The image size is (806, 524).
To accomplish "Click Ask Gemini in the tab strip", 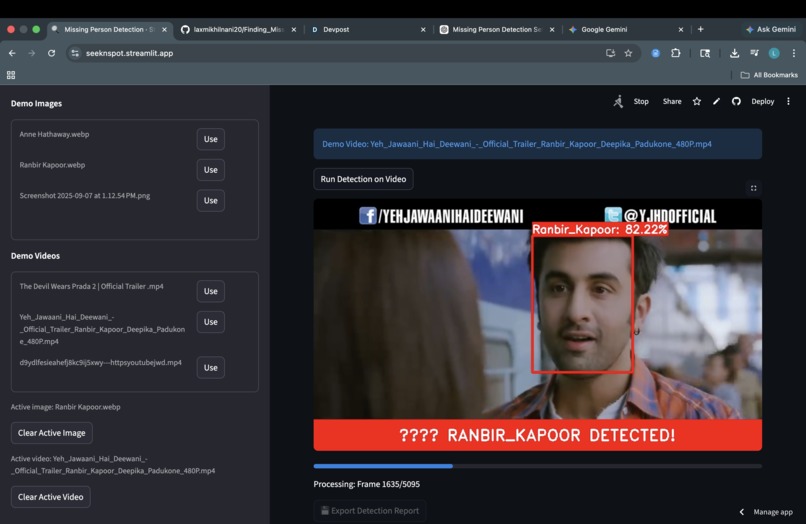I will [x=771, y=29].
